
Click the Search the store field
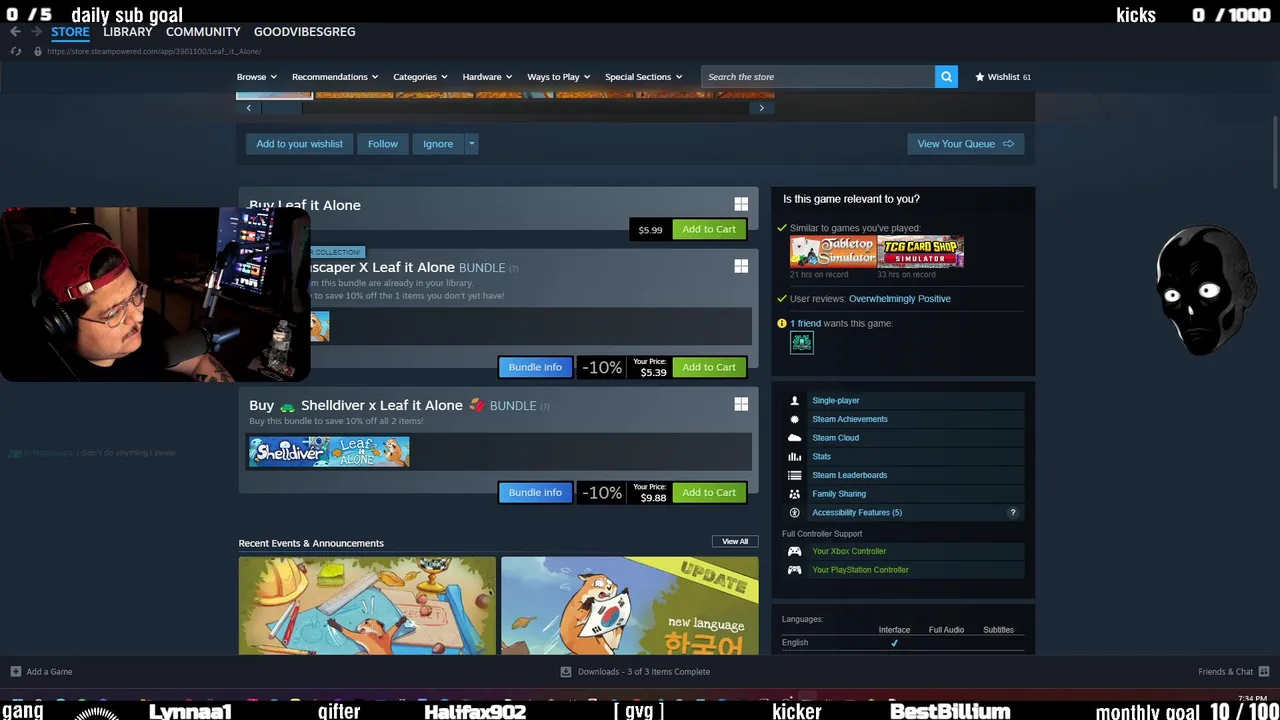[x=818, y=77]
